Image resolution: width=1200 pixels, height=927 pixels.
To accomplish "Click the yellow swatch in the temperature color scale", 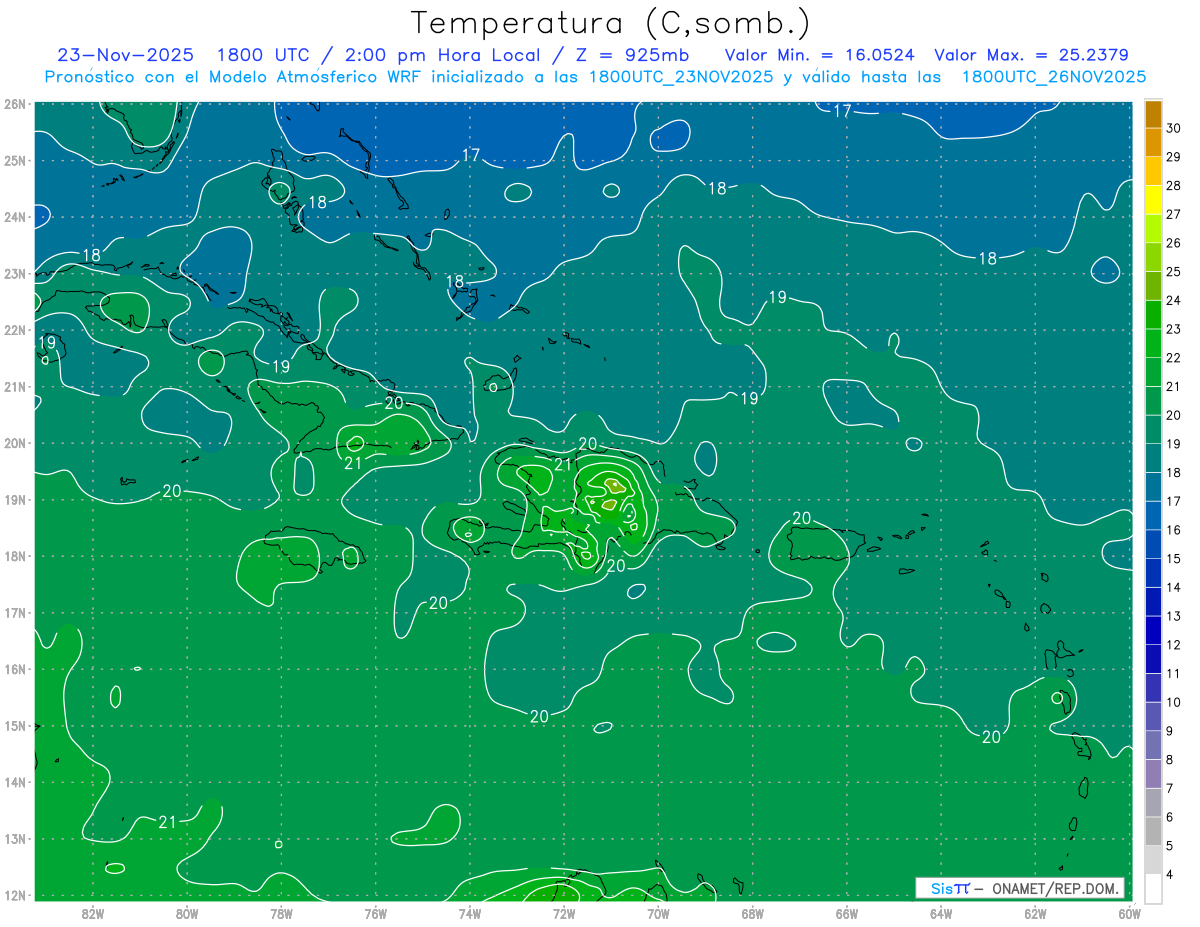I will [x=1153, y=200].
